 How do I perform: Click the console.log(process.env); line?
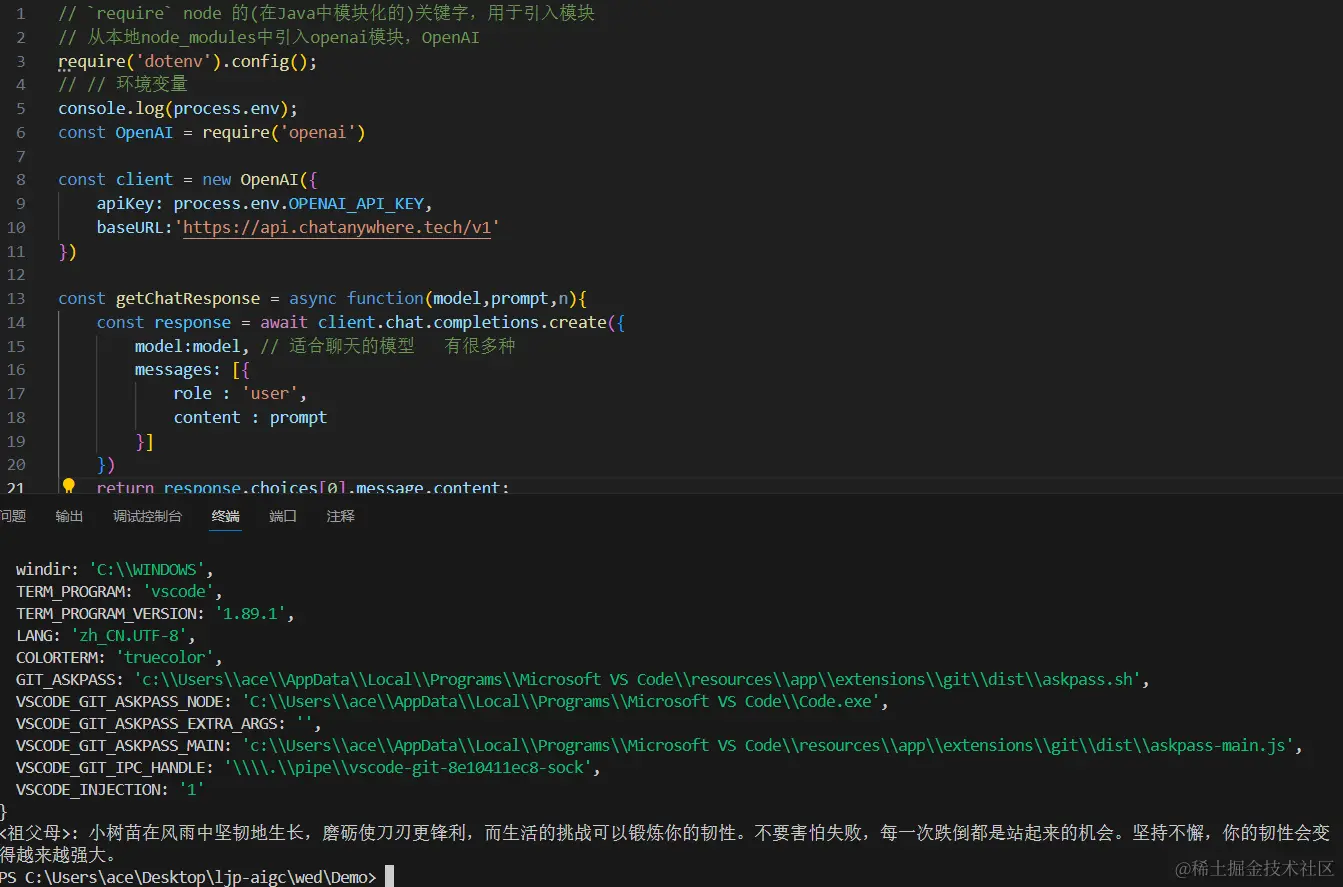pos(178,108)
